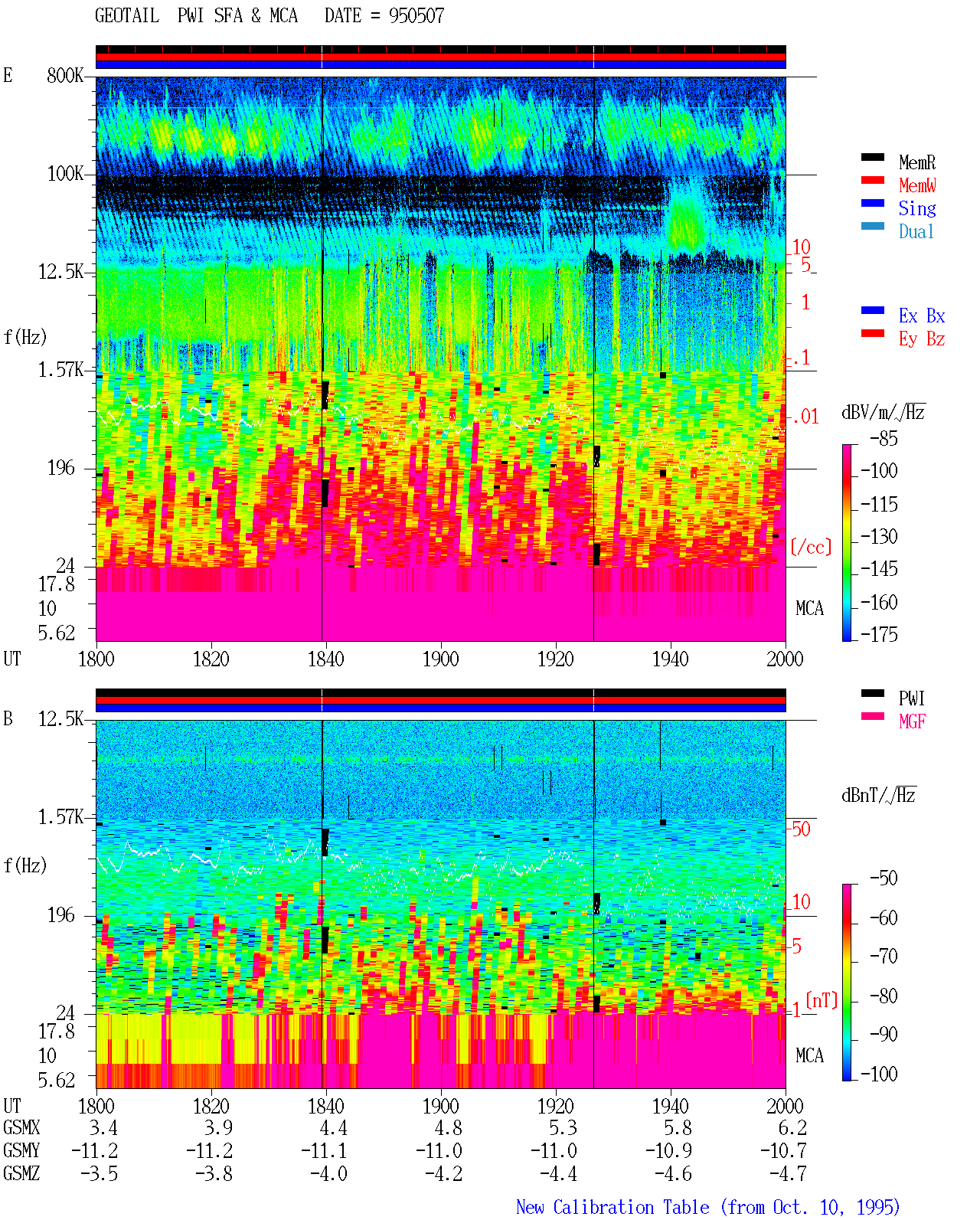Click the black MemR legend swatch
Viewport: 980px width, 1220px height.
[x=873, y=157]
